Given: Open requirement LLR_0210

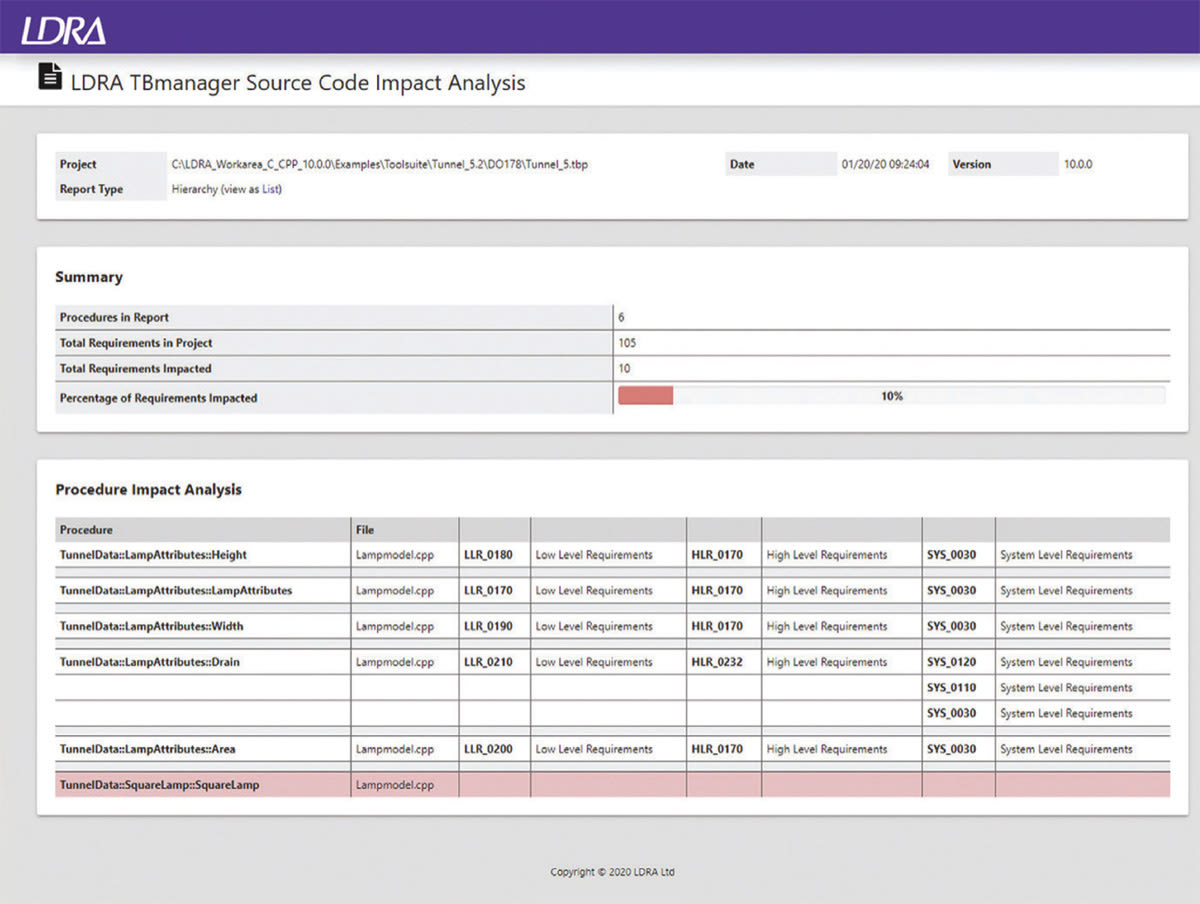Looking at the screenshot, I should coord(488,662).
